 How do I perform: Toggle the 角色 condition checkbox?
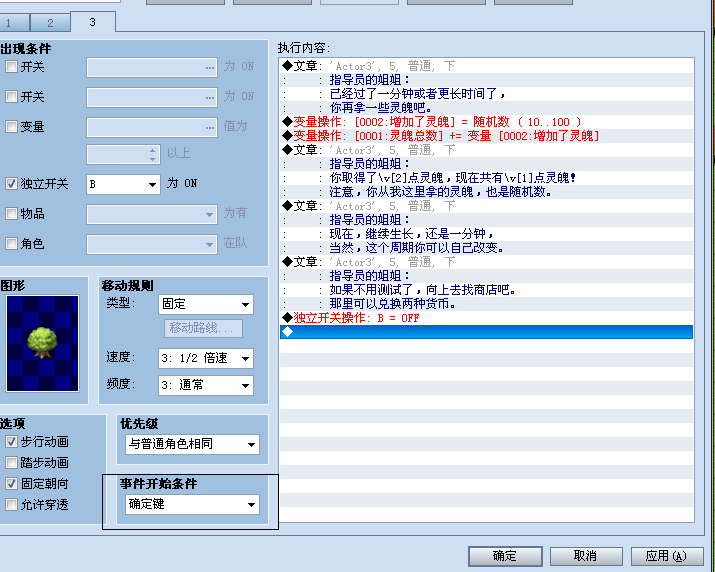pos(11,244)
